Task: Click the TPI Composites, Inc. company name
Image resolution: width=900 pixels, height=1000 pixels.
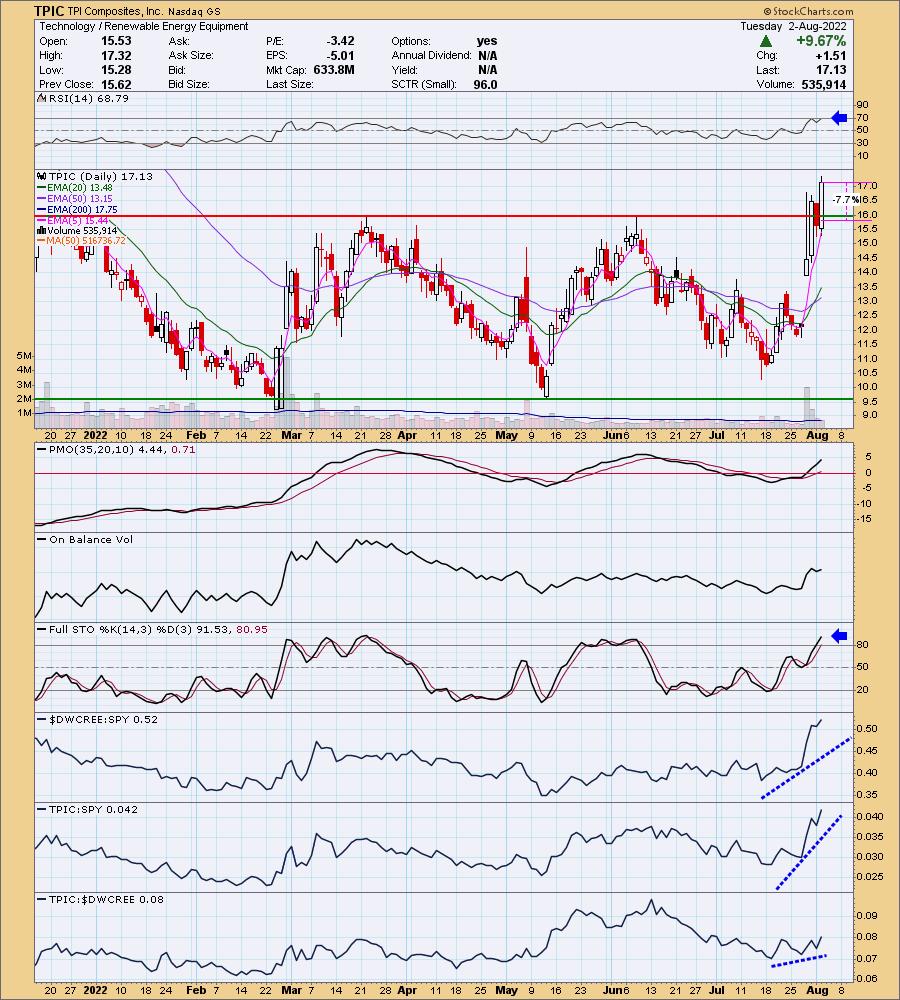Action: tap(115, 11)
